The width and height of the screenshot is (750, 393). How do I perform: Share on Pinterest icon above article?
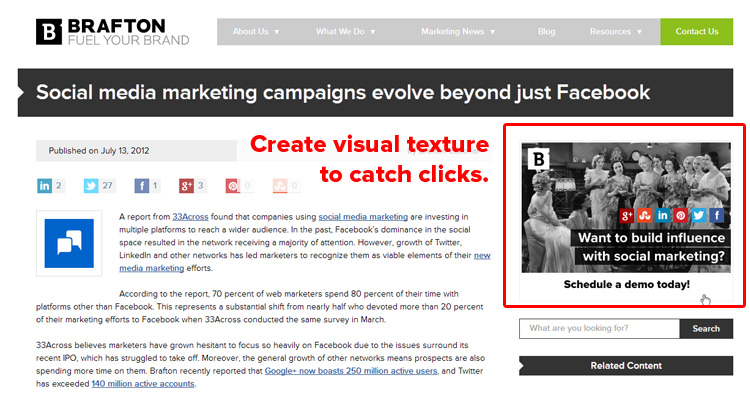pos(233,186)
